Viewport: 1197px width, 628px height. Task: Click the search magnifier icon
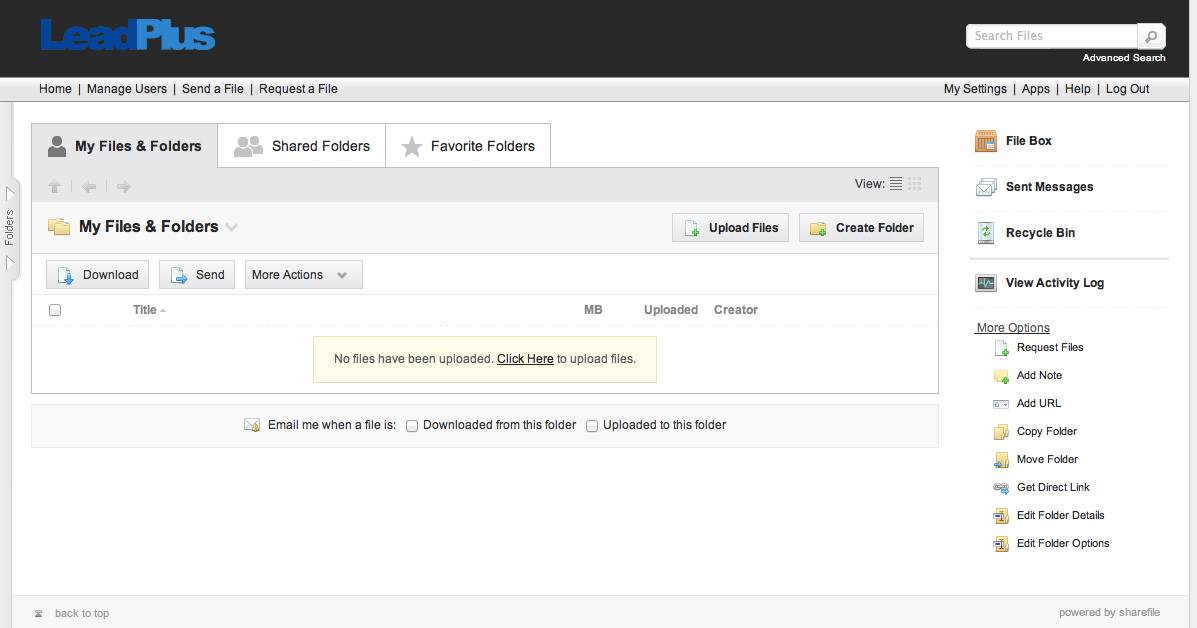(x=1151, y=36)
